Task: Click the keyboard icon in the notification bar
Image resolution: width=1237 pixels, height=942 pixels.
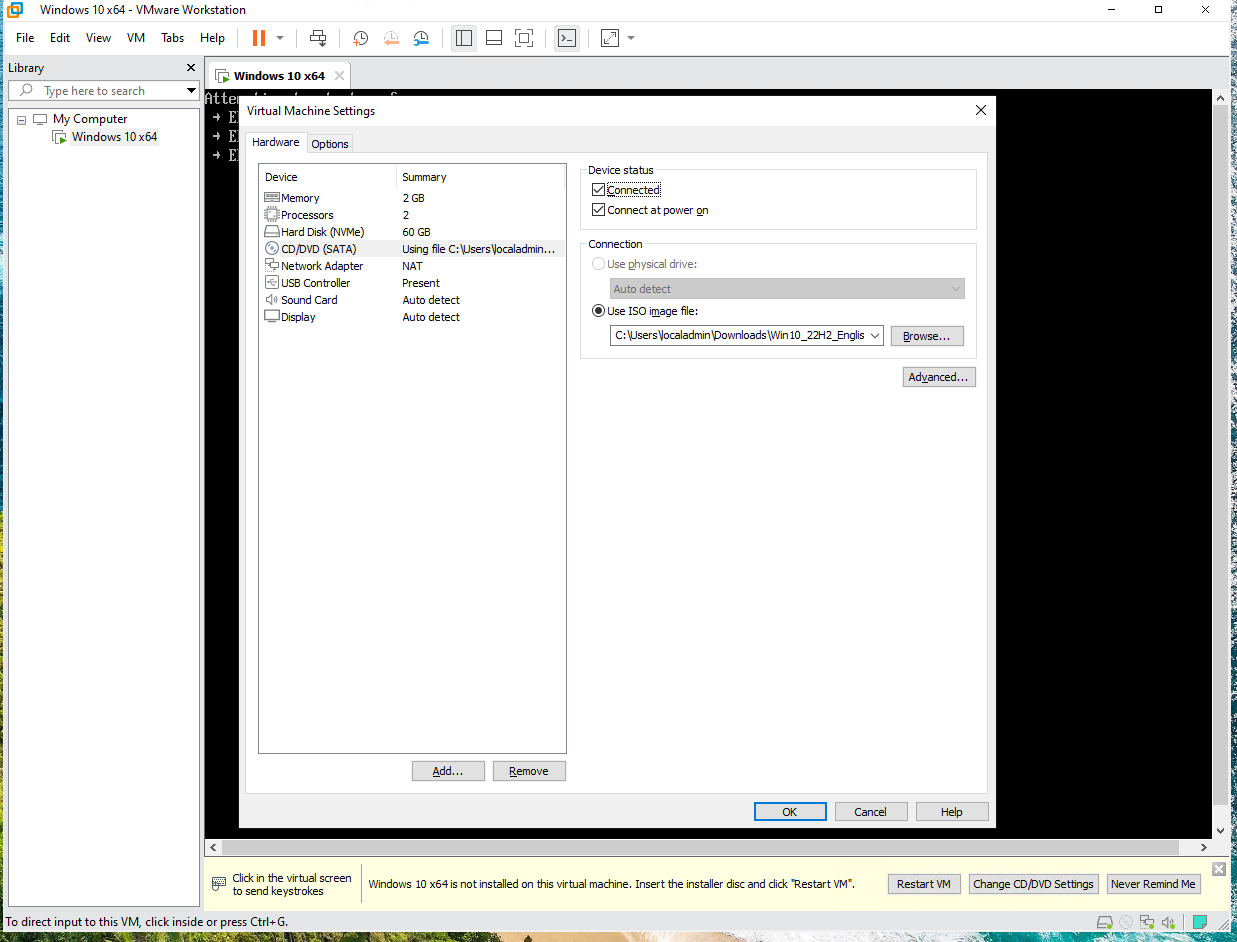Action: (219, 884)
